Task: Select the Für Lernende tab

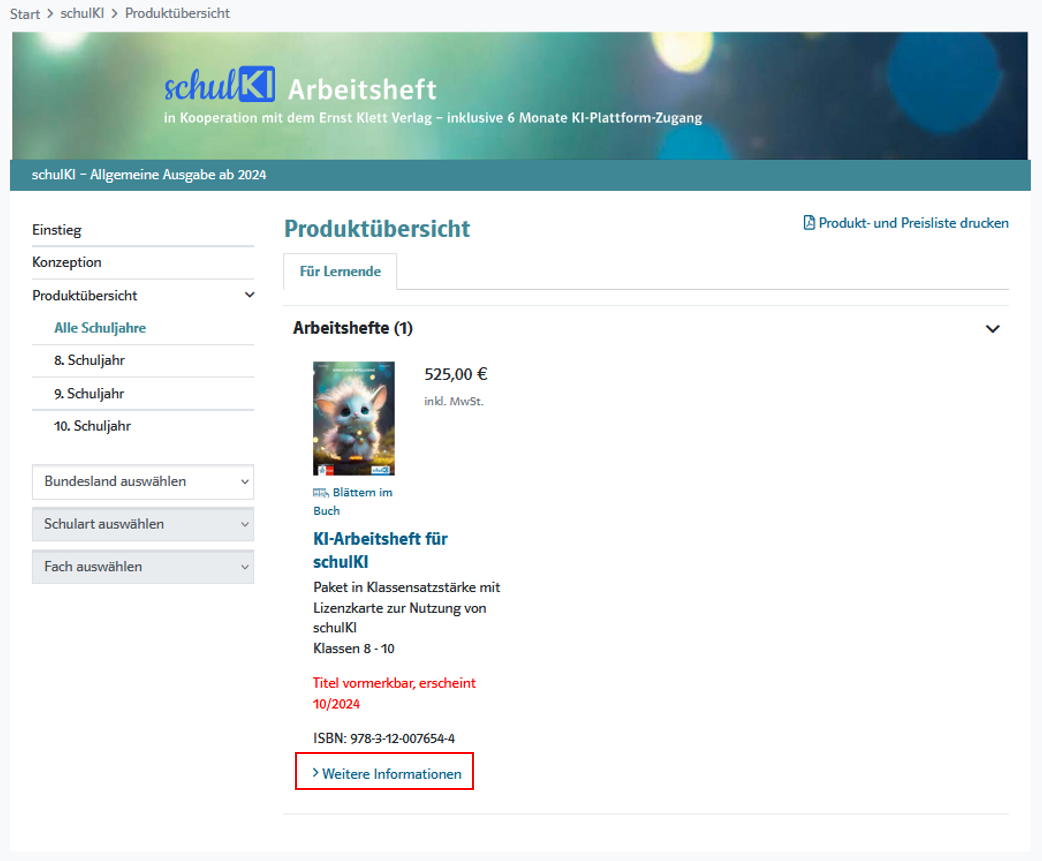Action: click(x=340, y=271)
